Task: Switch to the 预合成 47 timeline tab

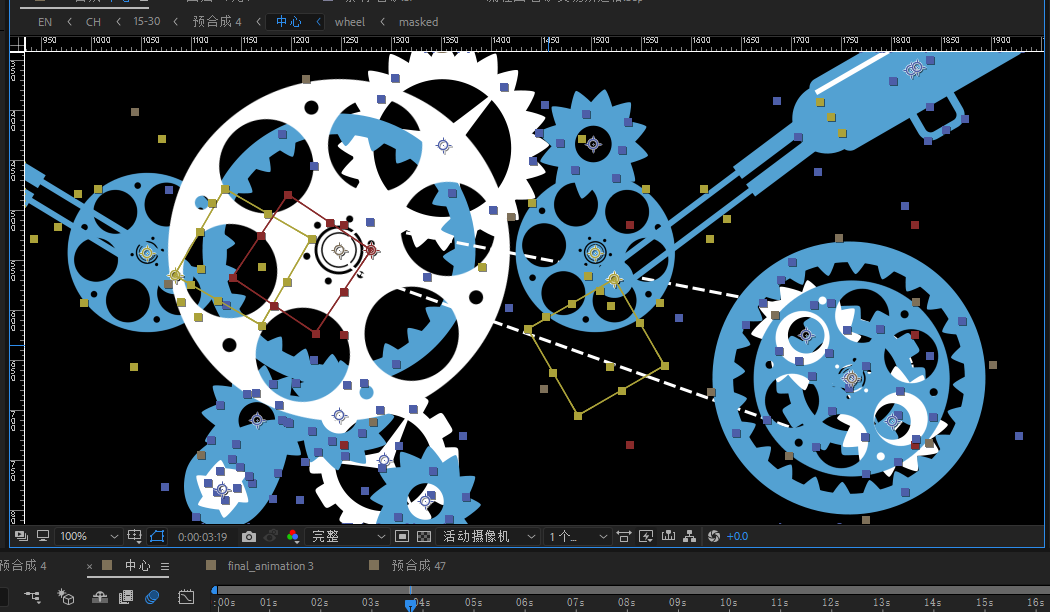Action: point(418,566)
